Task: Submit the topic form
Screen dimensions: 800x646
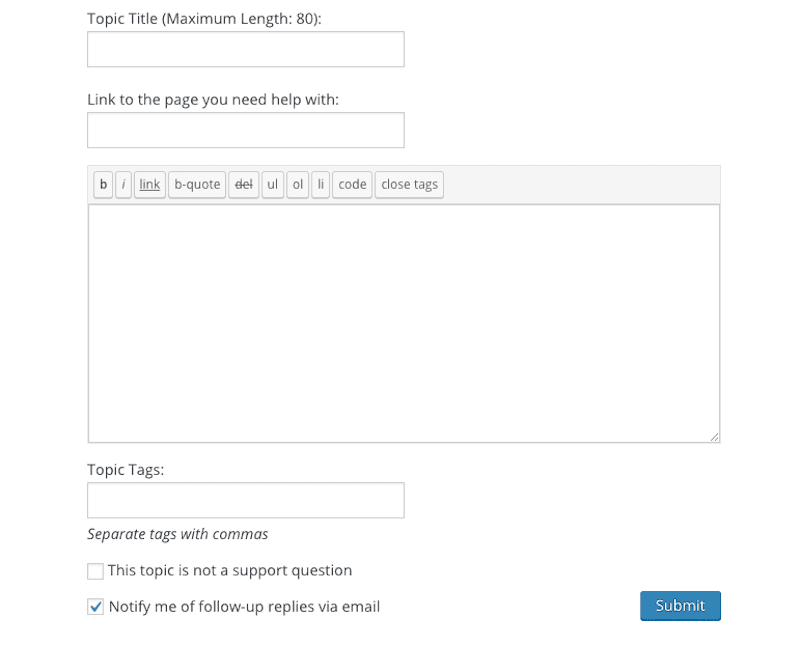Action: pyautogui.click(x=680, y=606)
